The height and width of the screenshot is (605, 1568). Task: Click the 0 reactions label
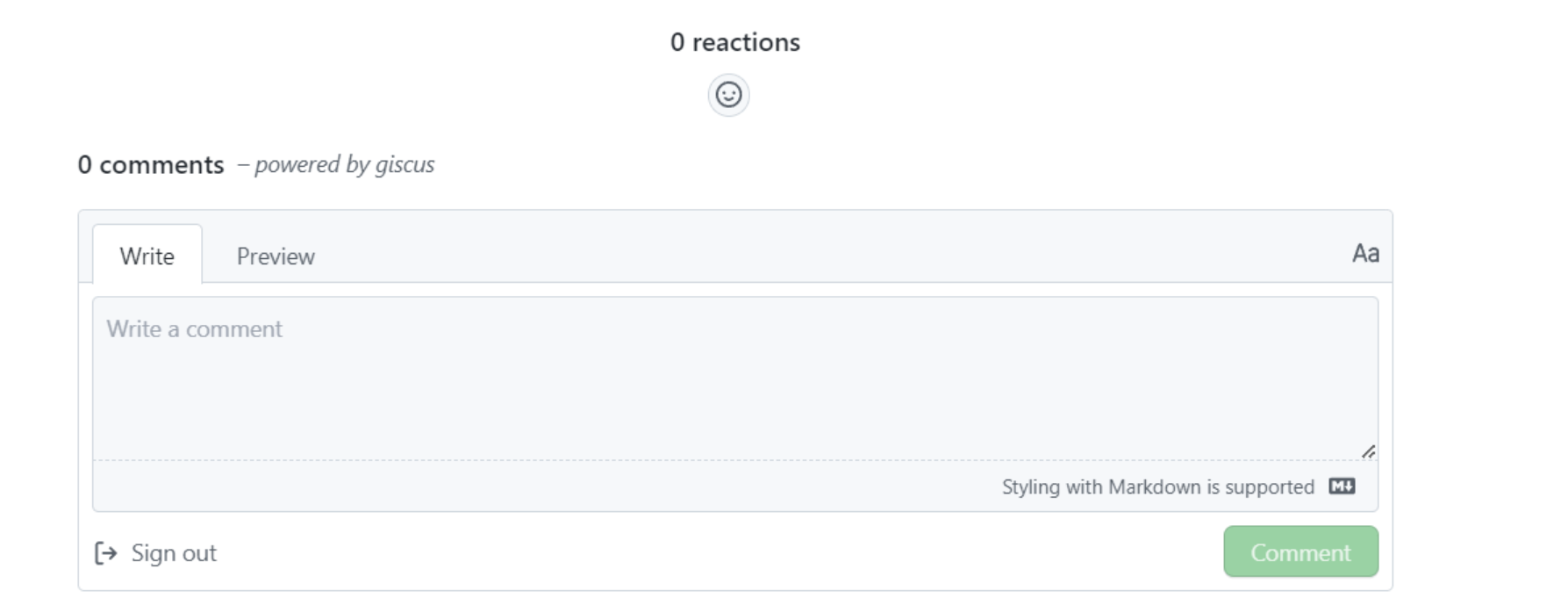[x=735, y=42]
